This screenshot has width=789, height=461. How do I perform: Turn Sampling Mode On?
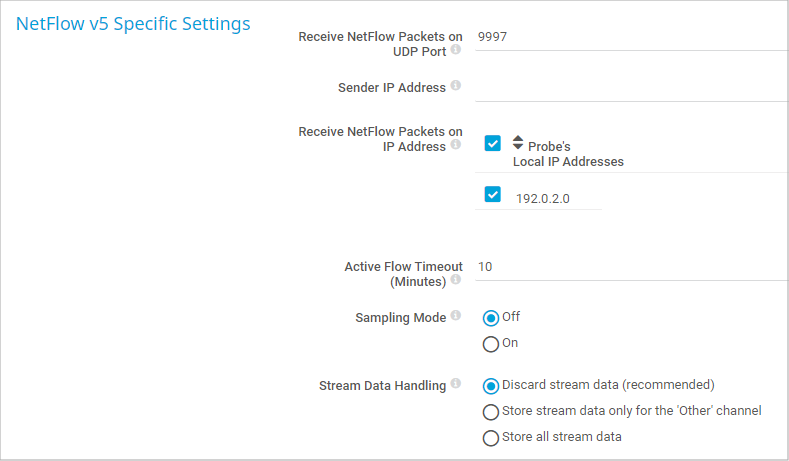[x=491, y=344]
